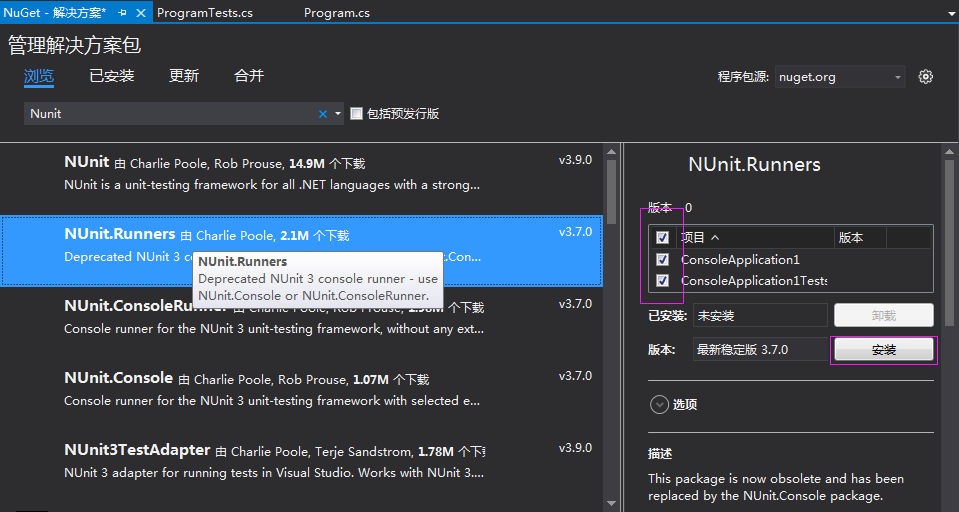Select the NUnit3TestAdapter package row
This screenshot has height=512, width=959.
302,466
